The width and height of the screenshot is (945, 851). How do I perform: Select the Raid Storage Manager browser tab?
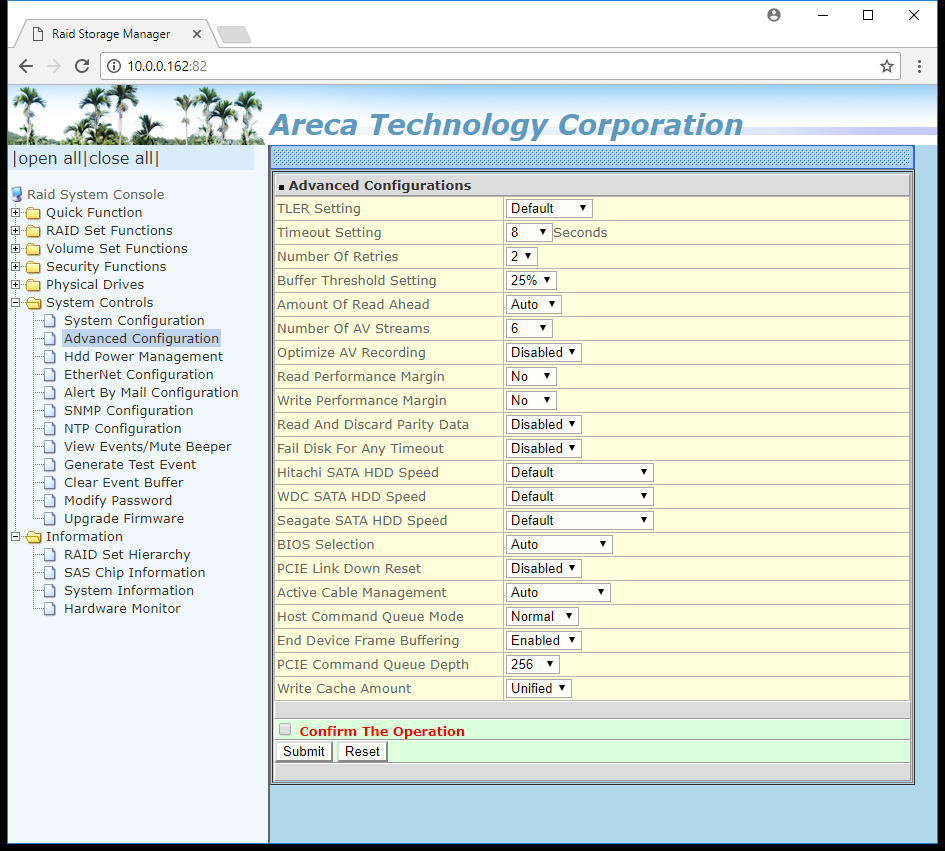(115, 34)
